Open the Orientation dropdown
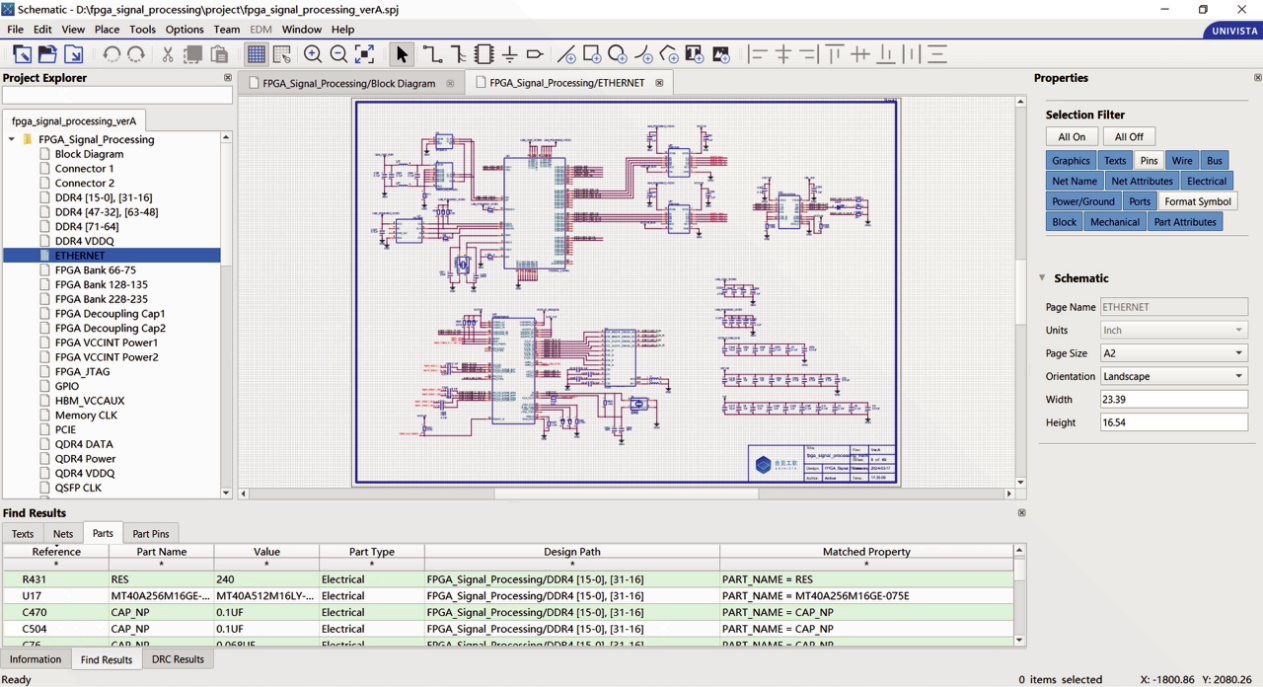1263x687 pixels. (1173, 376)
